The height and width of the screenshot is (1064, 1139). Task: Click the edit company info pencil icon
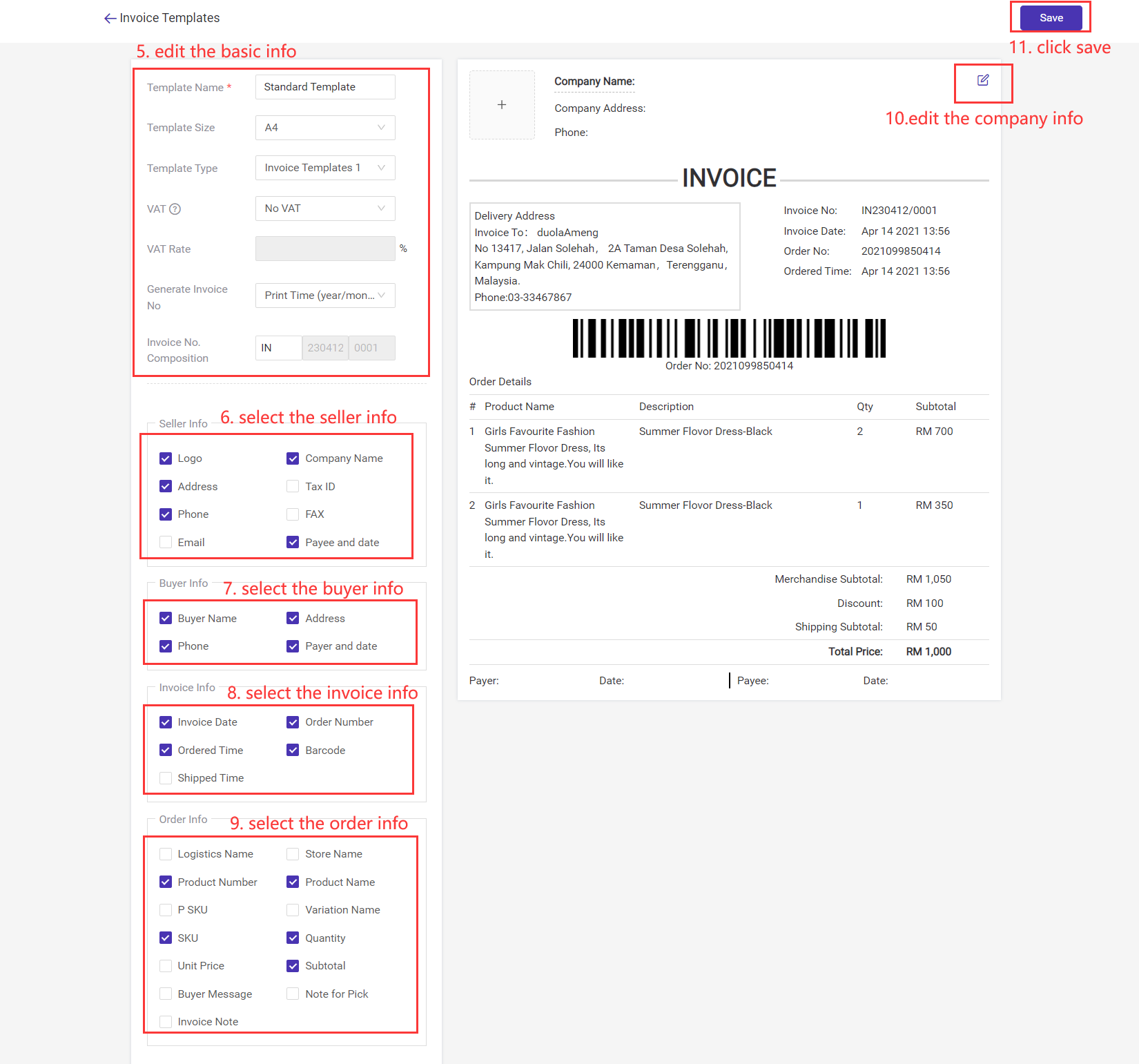tap(983, 81)
